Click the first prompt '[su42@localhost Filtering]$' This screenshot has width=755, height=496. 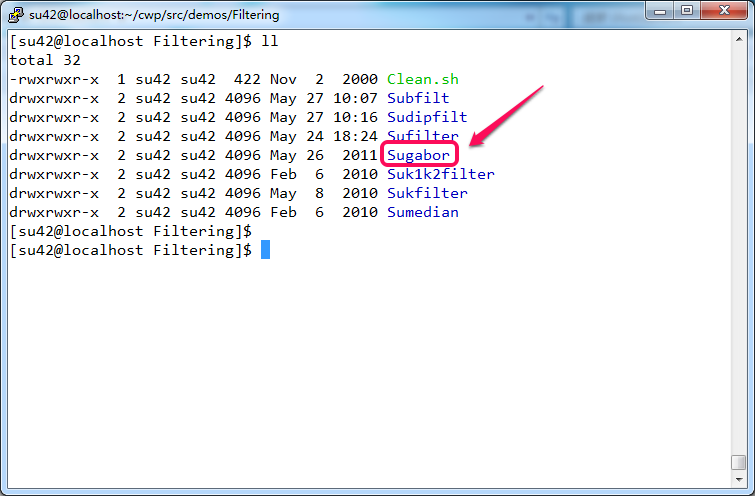[130, 41]
